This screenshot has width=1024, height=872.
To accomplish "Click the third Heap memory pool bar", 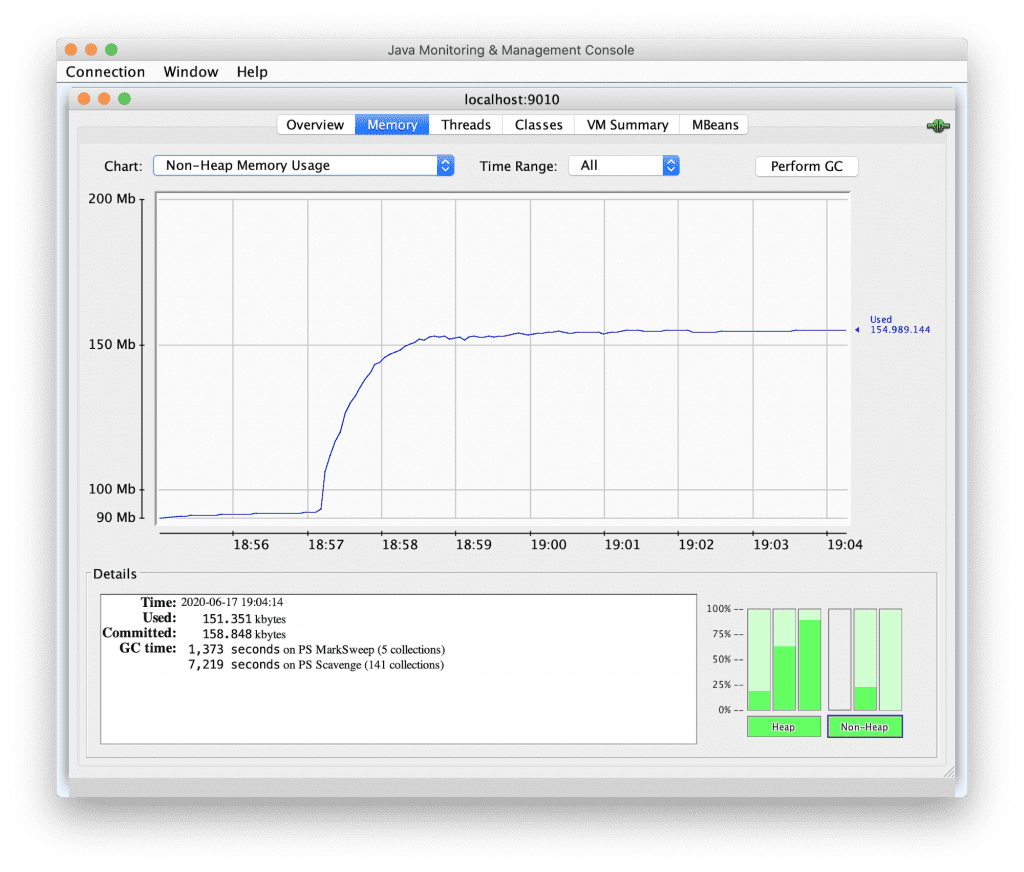I will [x=810, y=660].
